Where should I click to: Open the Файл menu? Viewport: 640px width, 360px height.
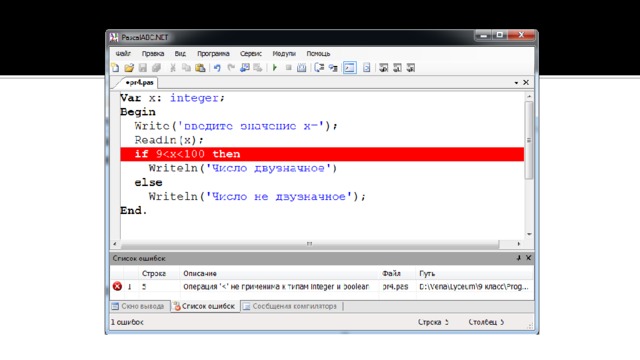click(123, 53)
